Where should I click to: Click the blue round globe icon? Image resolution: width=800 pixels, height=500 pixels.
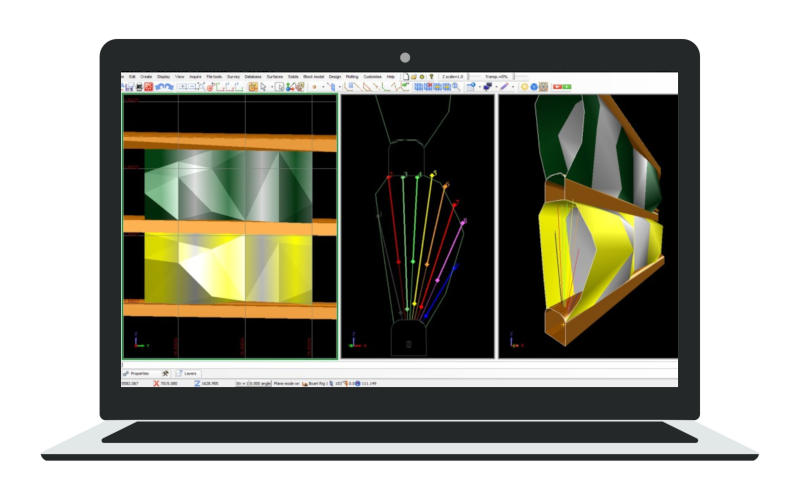point(534,87)
